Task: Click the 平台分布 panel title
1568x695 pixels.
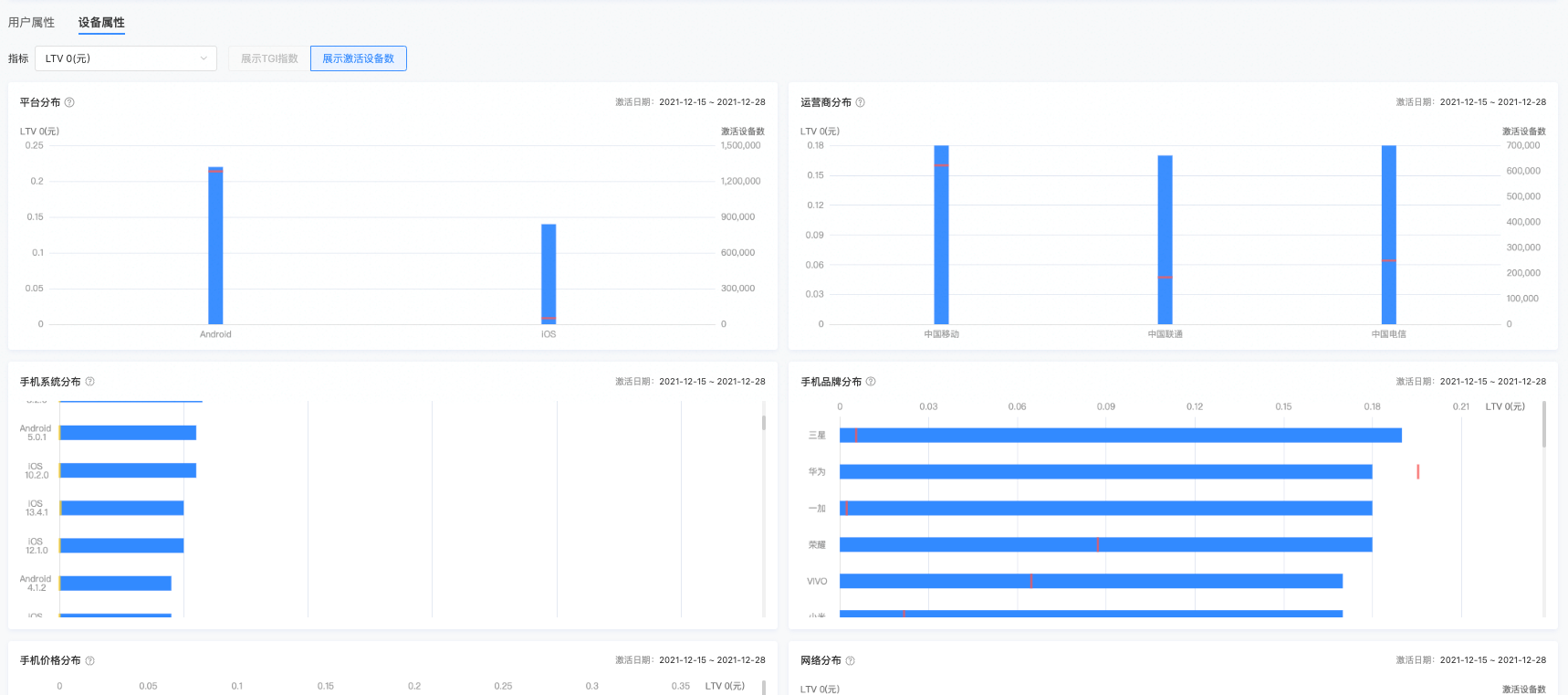Action: click(x=40, y=102)
